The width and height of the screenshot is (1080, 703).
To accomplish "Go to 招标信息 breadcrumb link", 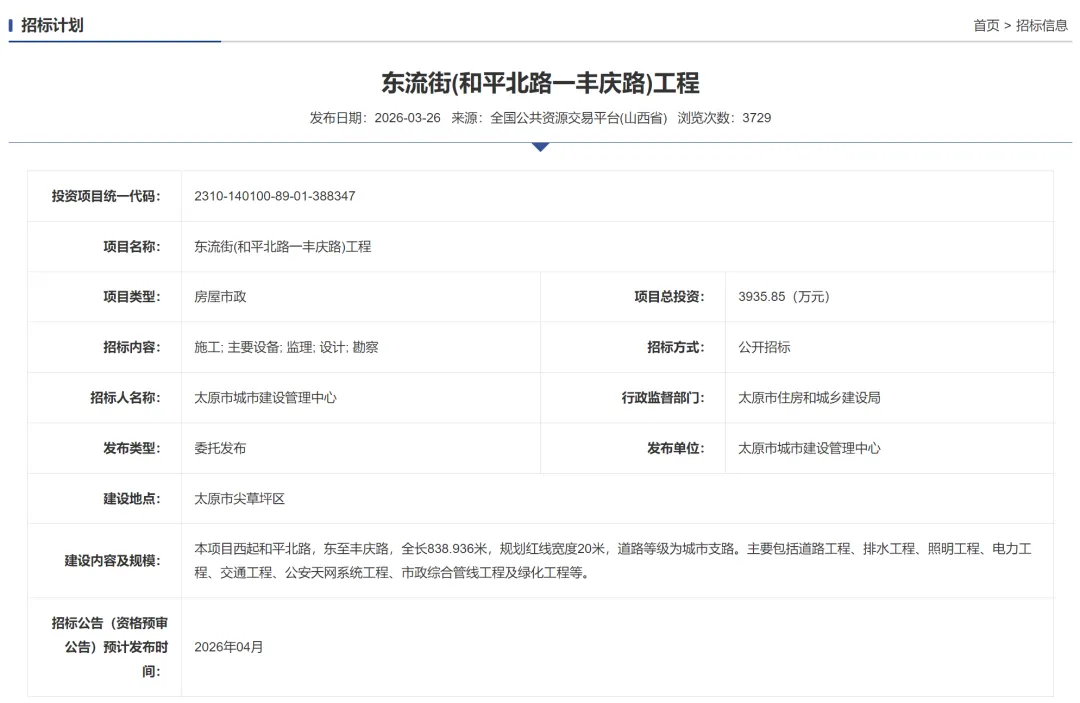I will [x=1041, y=25].
